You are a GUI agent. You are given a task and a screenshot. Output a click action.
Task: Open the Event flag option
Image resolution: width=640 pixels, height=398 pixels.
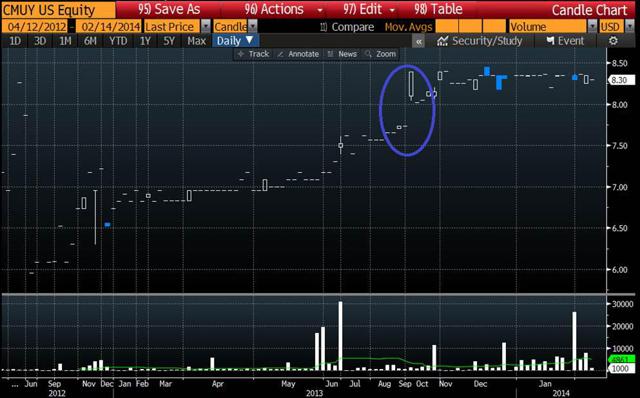point(550,41)
